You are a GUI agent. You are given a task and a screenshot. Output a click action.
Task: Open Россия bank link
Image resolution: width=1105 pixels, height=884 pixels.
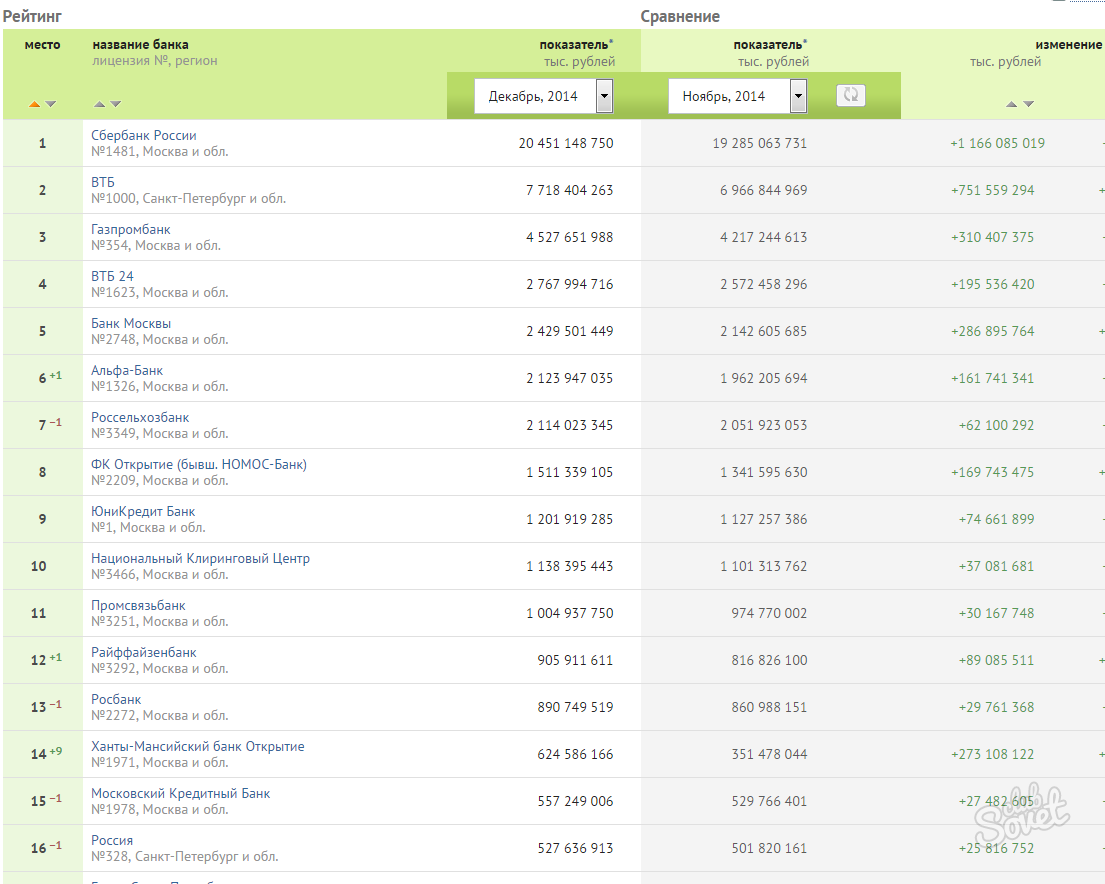point(112,840)
